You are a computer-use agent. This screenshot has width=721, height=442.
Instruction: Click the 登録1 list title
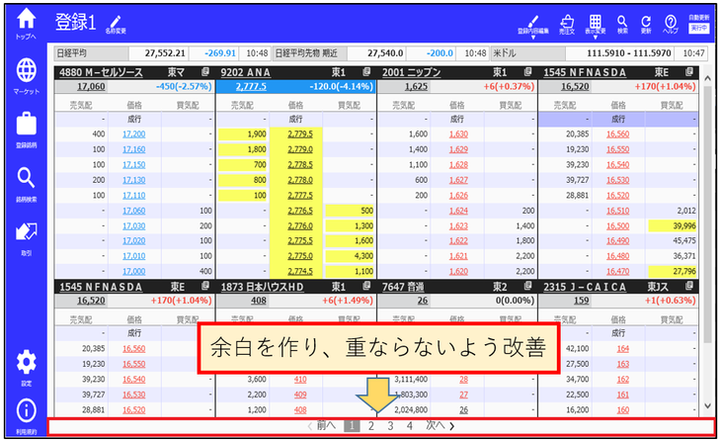(75, 22)
